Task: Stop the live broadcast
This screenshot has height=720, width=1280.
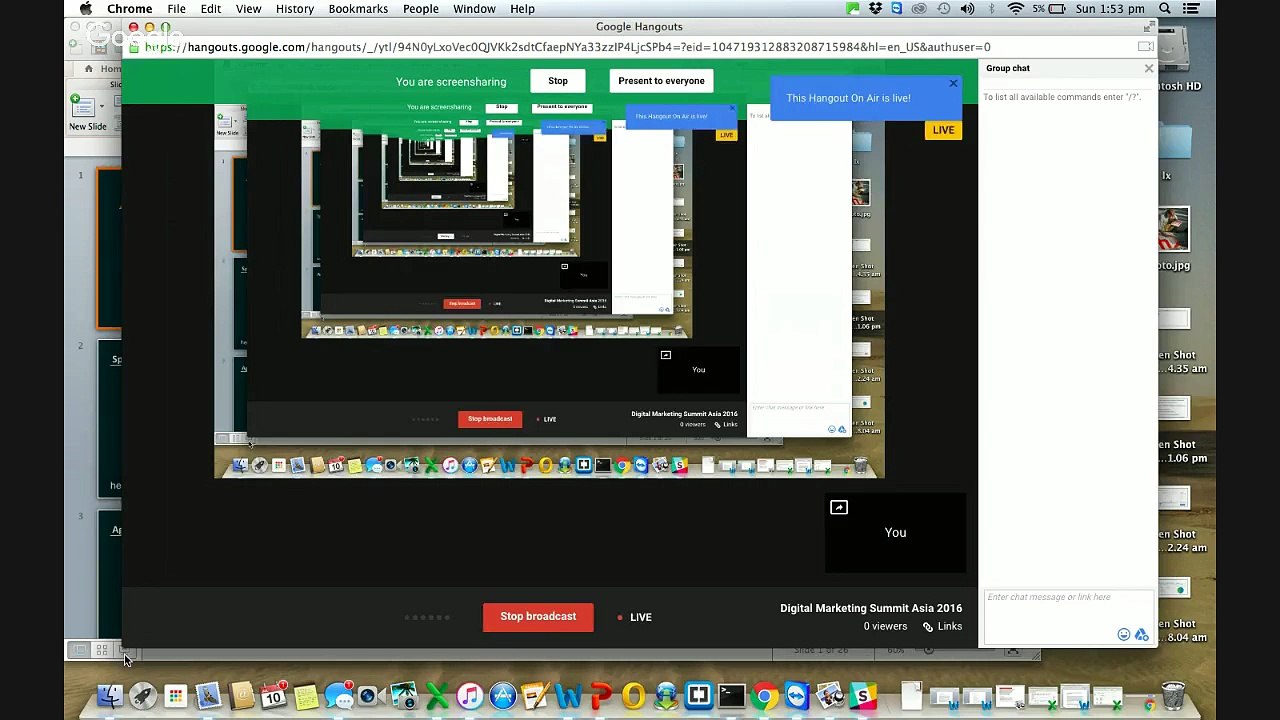Action: pos(538,617)
